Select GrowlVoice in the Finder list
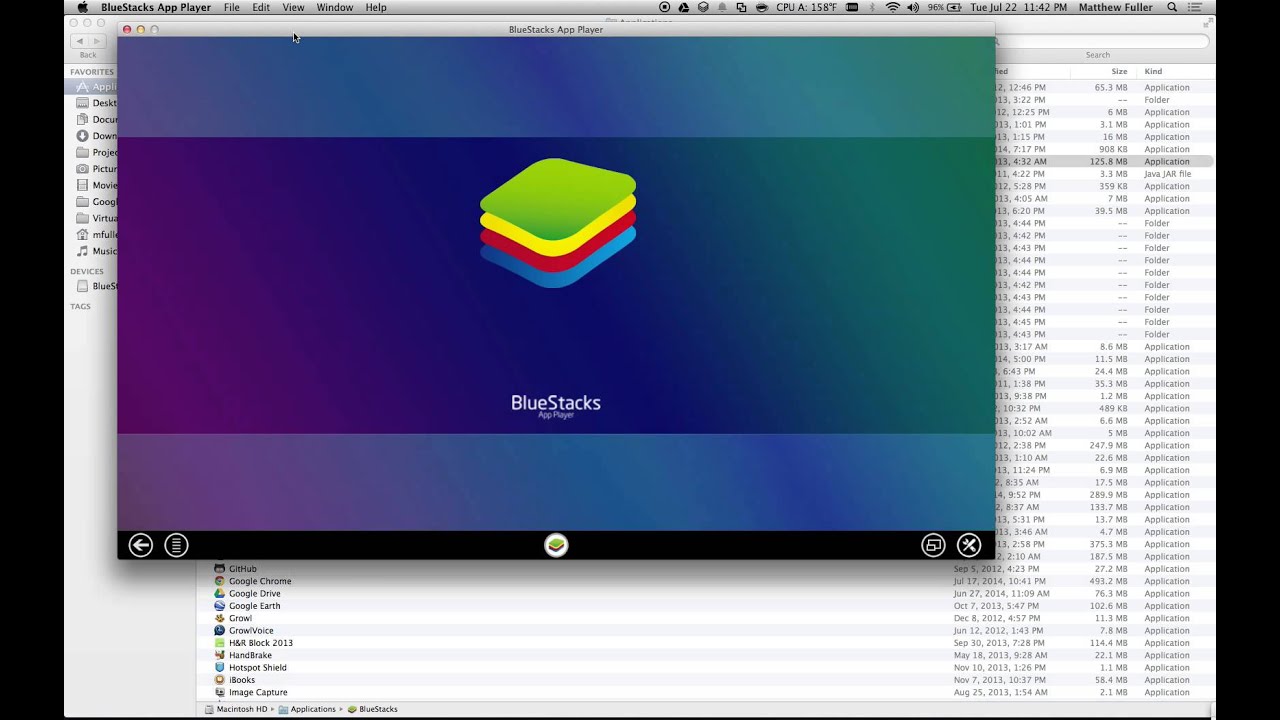The width and height of the screenshot is (1280, 720). click(x=251, y=631)
